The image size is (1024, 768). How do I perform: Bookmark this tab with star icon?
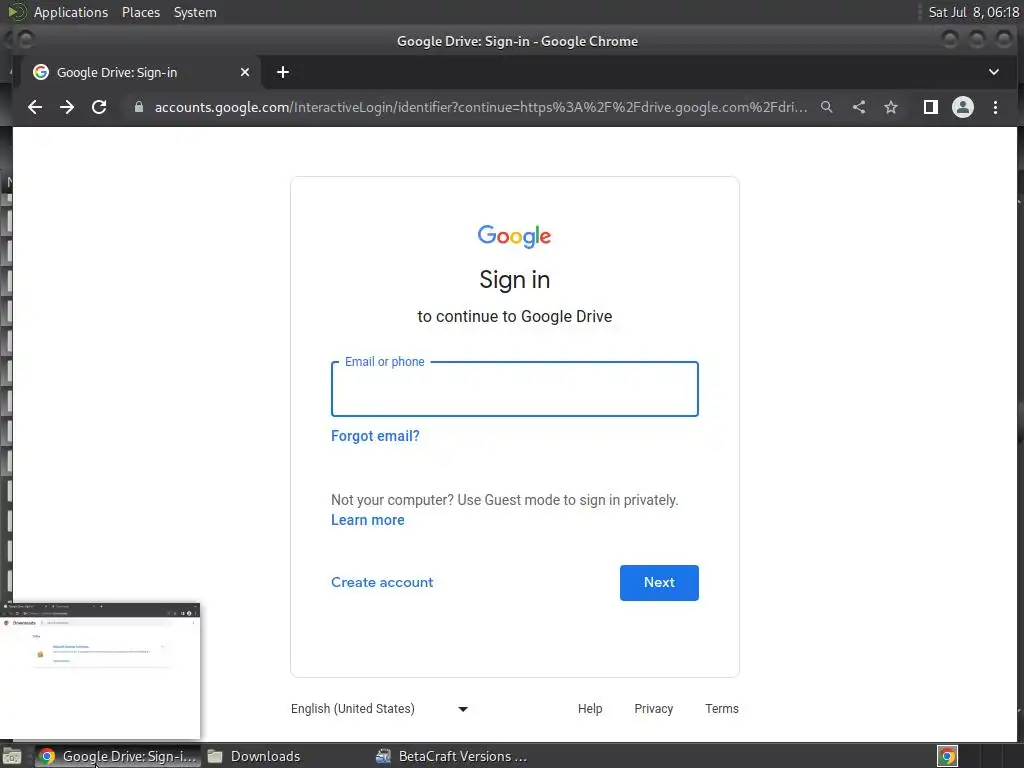tap(891, 107)
